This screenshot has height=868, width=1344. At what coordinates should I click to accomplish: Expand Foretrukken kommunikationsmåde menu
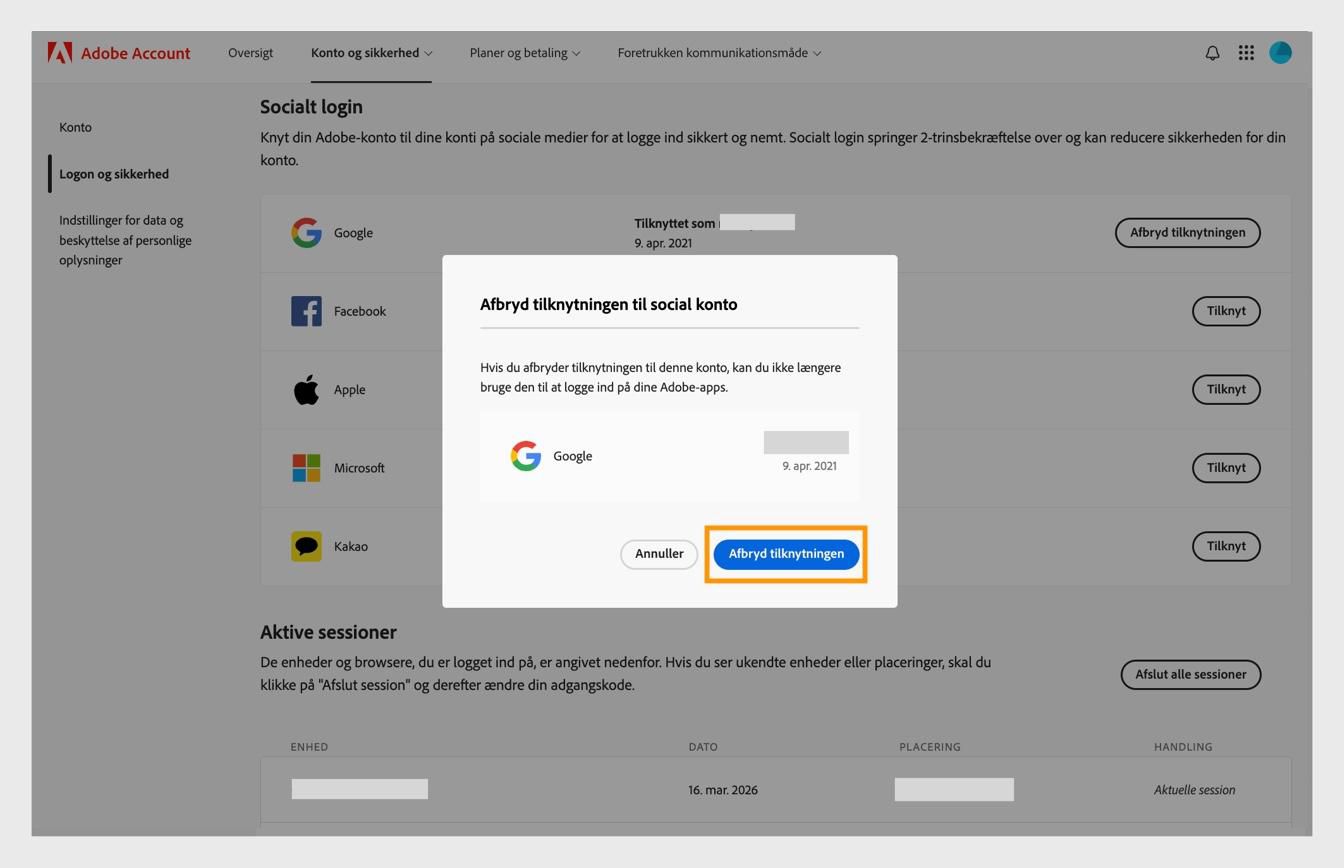tap(717, 52)
